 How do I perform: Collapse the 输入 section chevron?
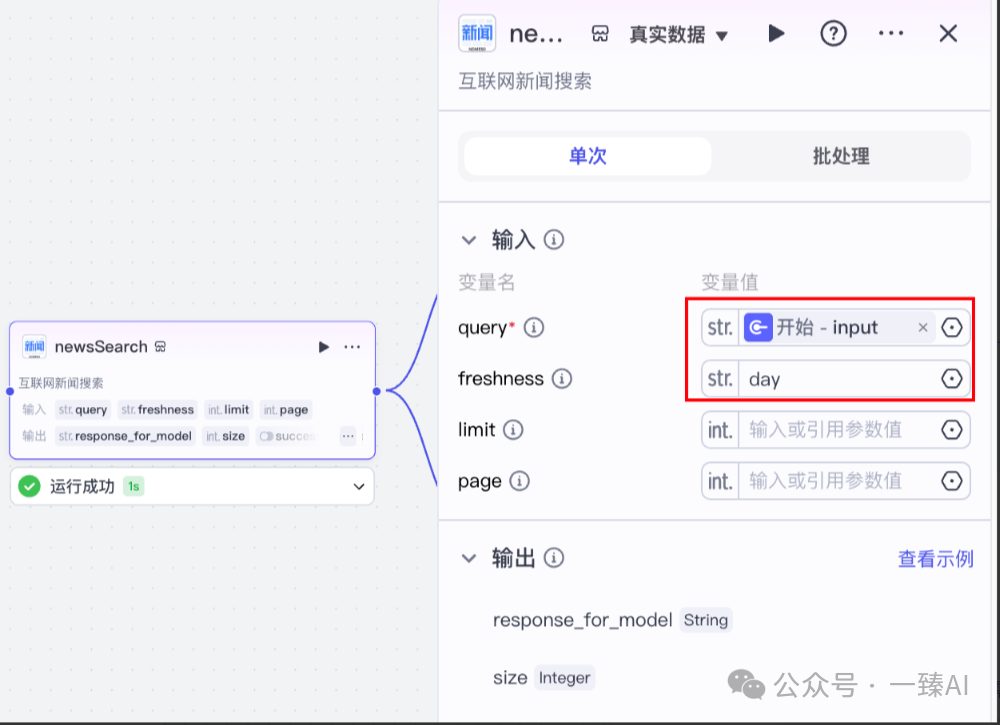(x=468, y=239)
